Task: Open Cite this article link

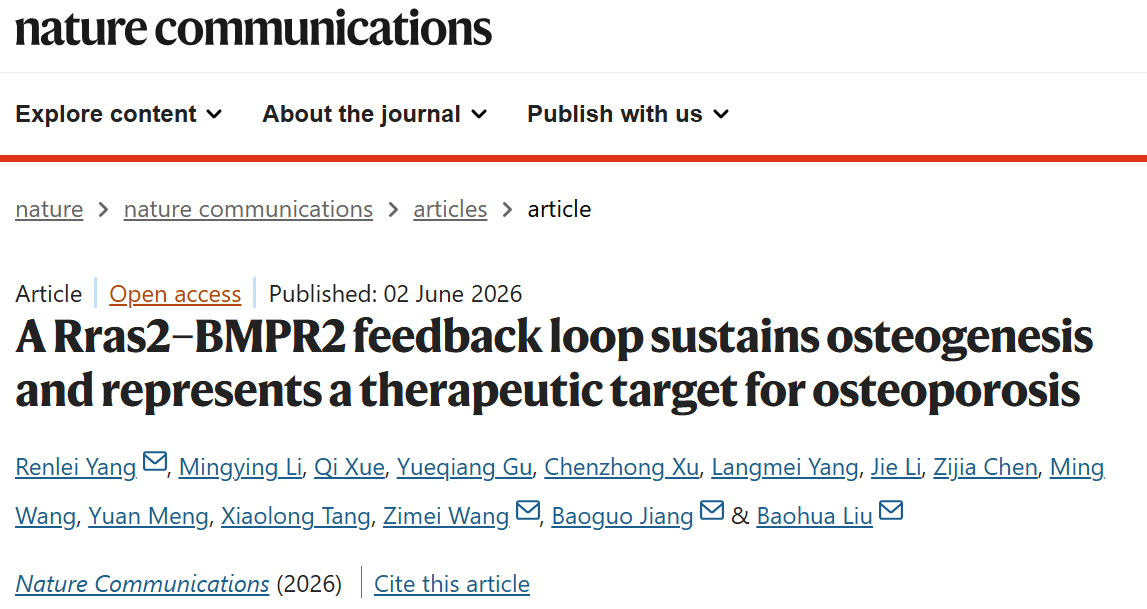Action: click(x=451, y=583)
